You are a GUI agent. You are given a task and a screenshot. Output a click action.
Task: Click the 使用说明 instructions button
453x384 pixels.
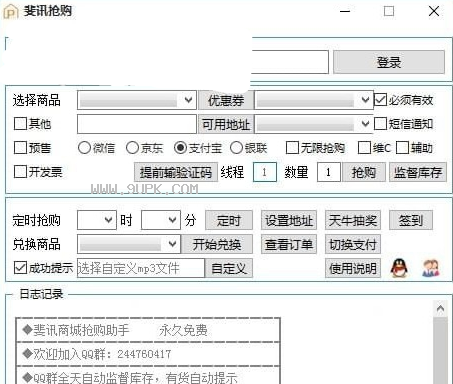point(353,268)
